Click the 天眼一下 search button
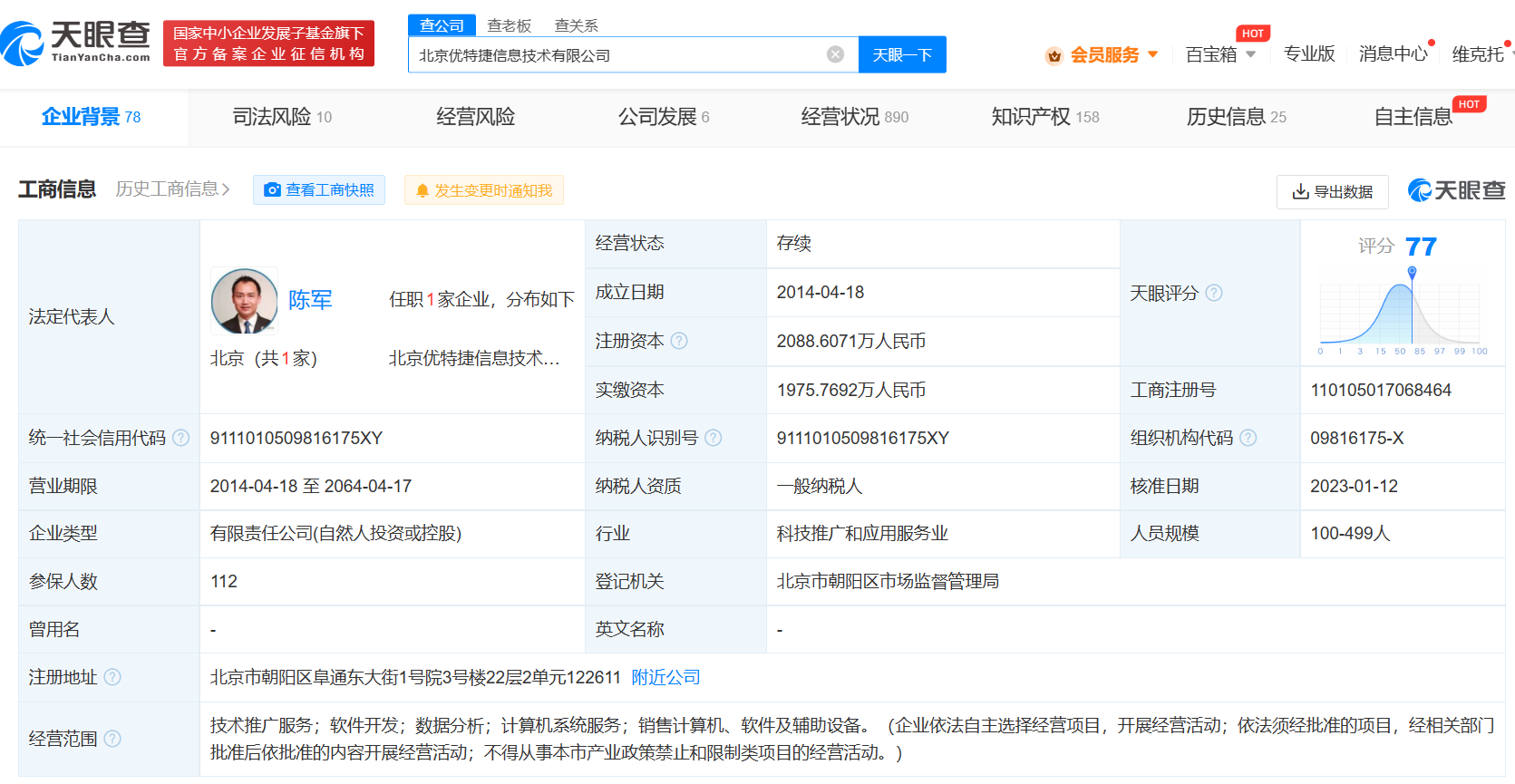Viewport: 1515px width, 784px height. (902, 54)
